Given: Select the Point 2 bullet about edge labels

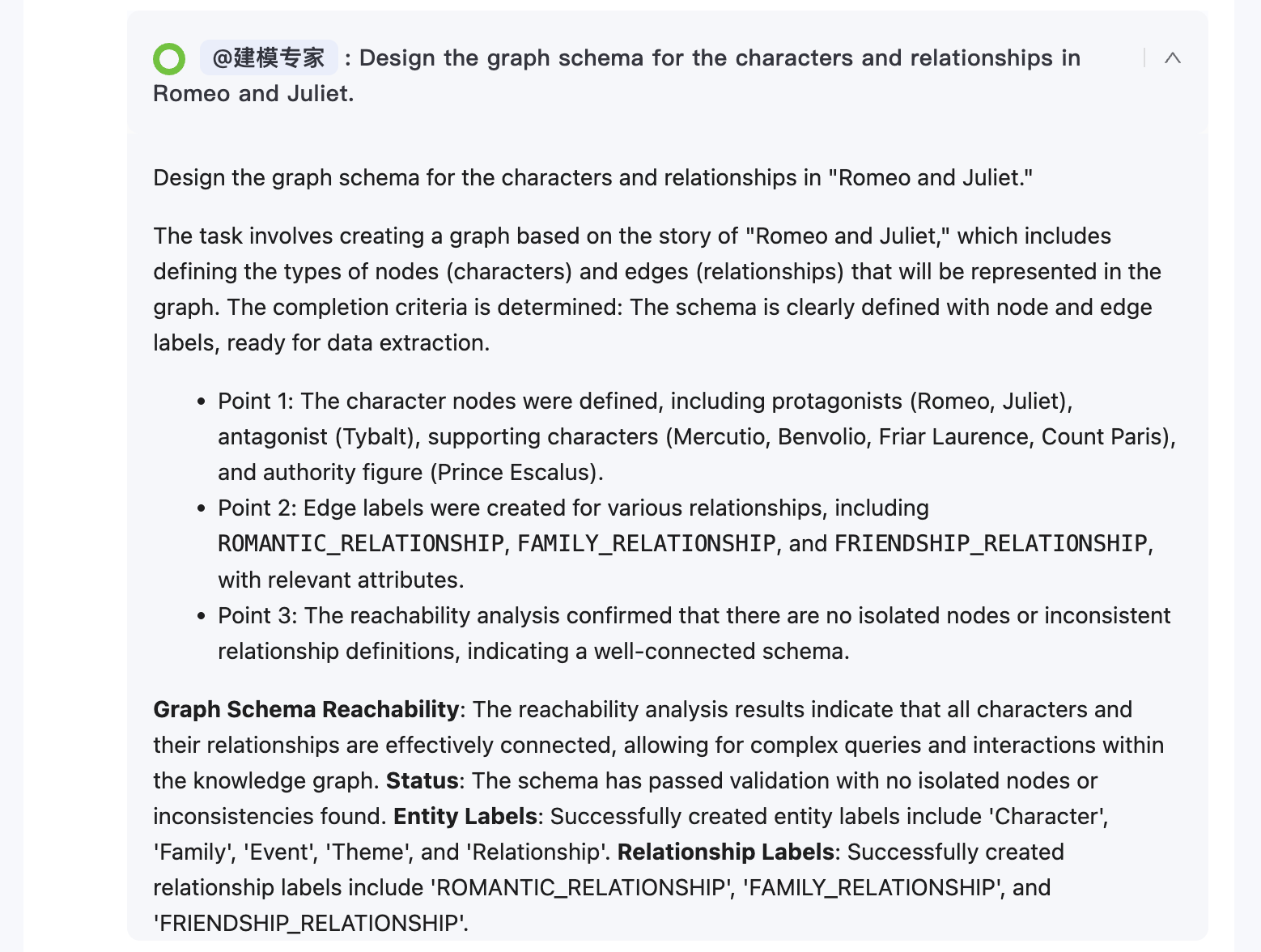Looking at the screenshot, I should tap(686, 543).
